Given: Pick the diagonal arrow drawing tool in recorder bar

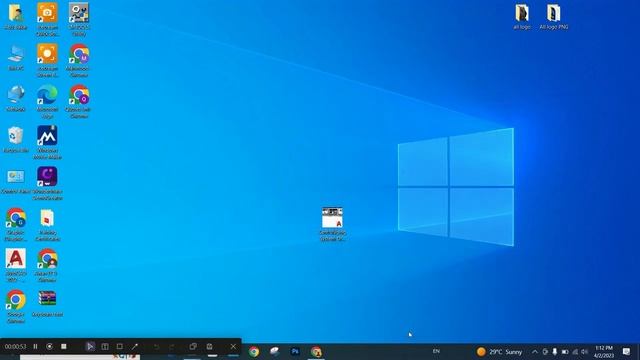Looking at the screenshot, I should pyautogui.click(x=135, y=347).
